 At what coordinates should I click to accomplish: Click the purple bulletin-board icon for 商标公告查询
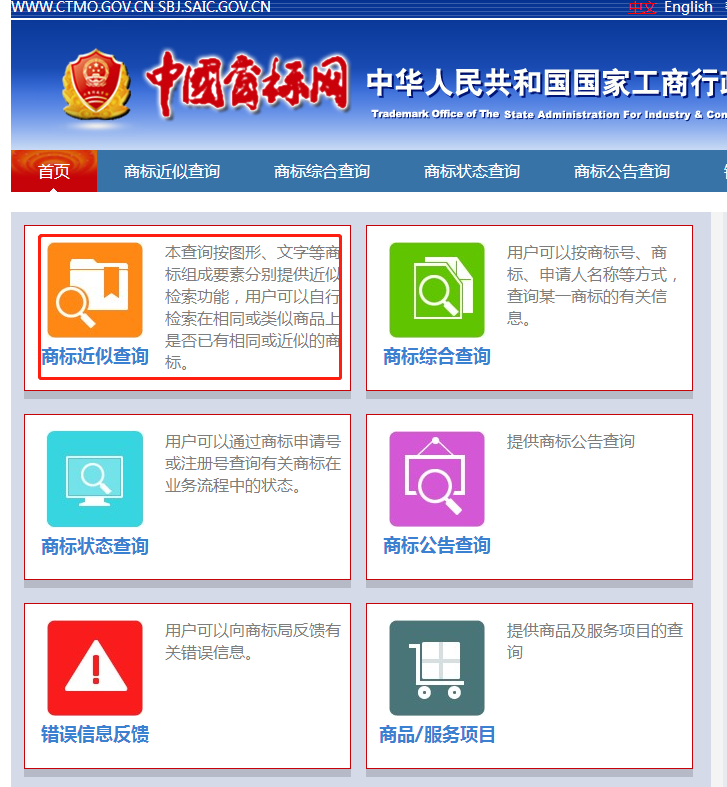point(437,479)
